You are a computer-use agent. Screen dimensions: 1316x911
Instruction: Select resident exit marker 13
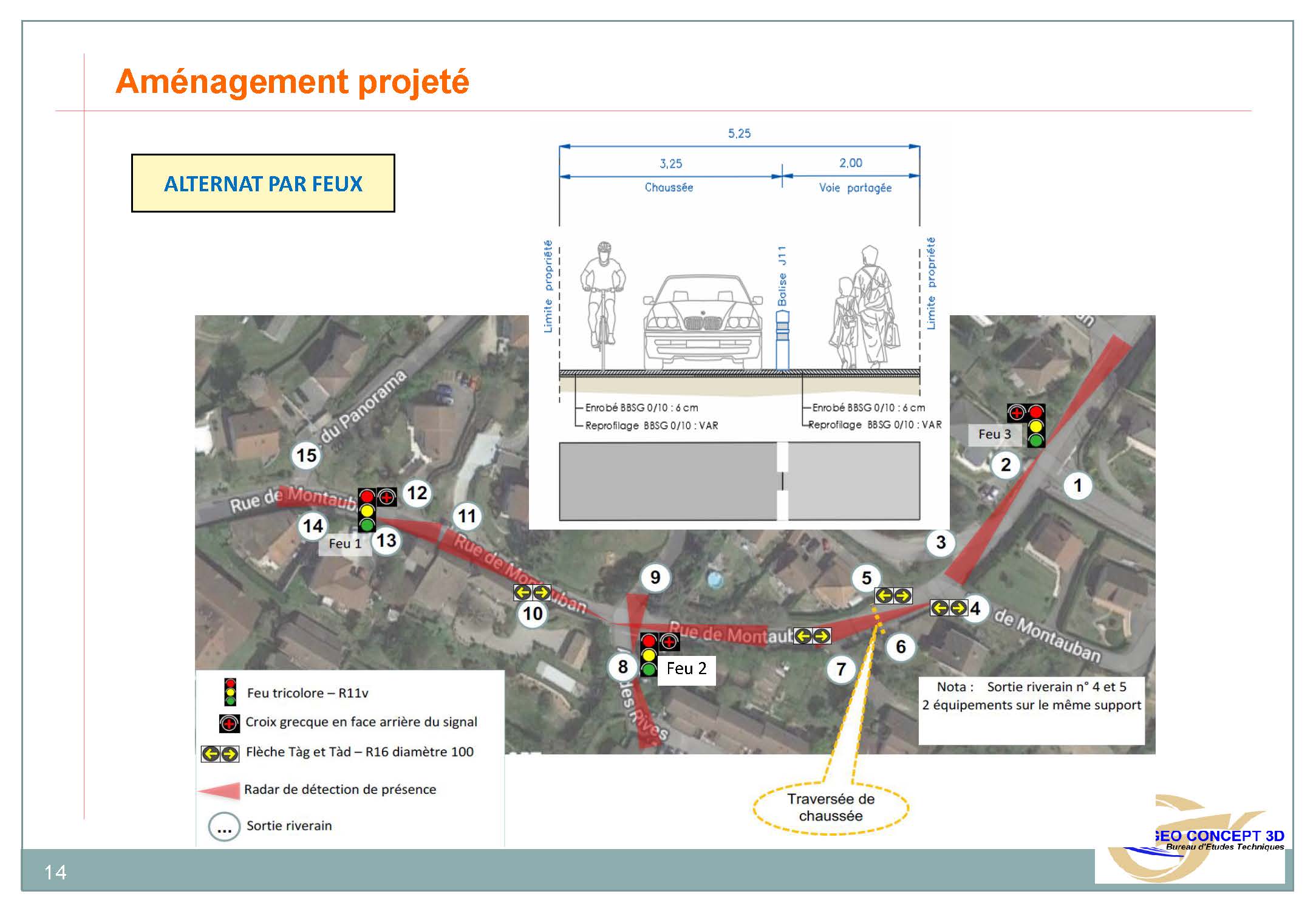tap(386, 540)
